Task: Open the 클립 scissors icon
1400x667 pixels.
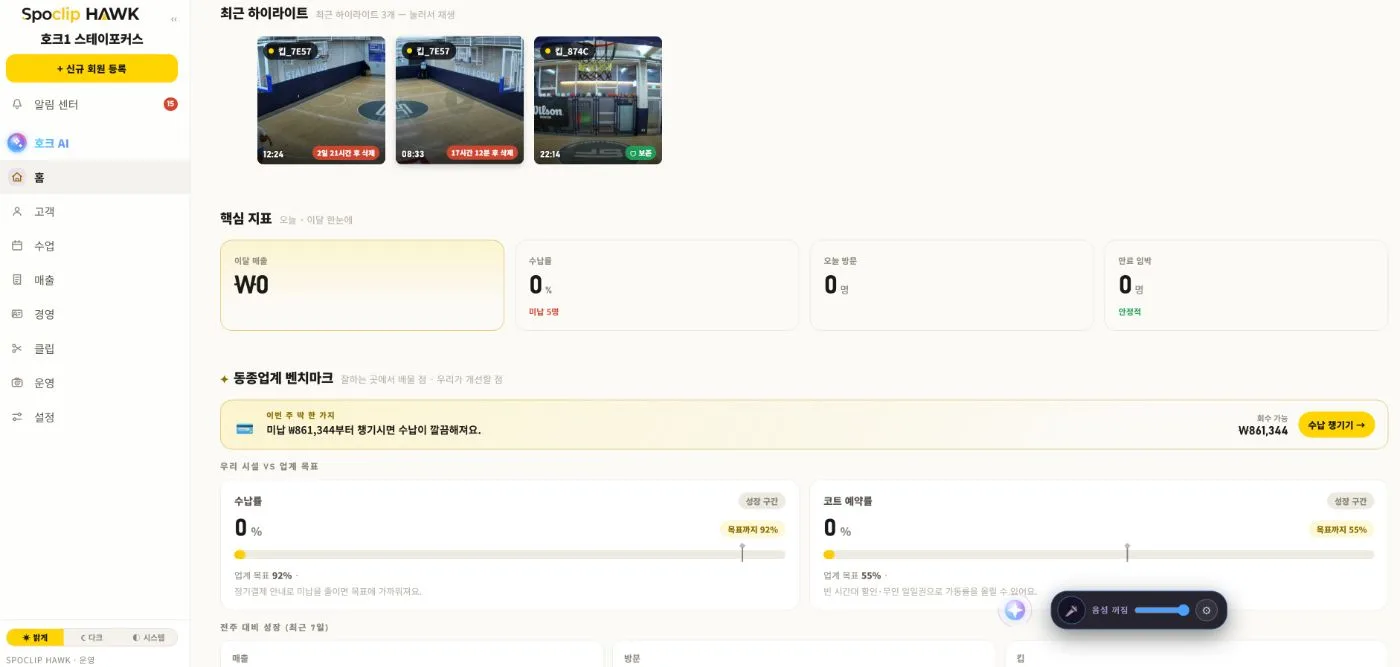Action: click(17, 348)
